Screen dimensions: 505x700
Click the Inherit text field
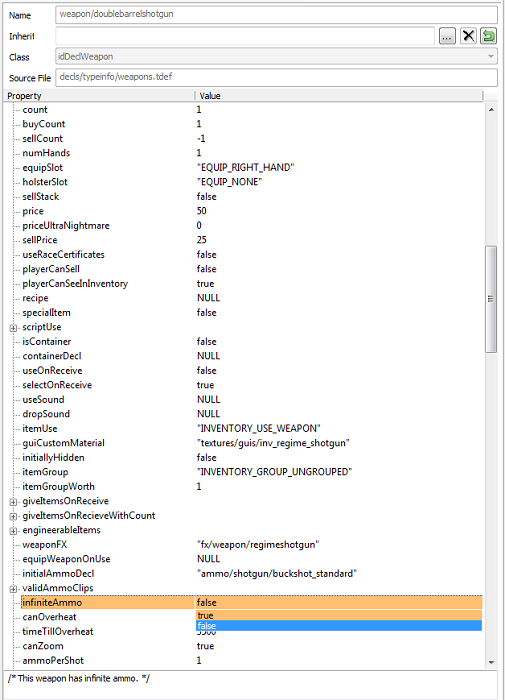245,36
